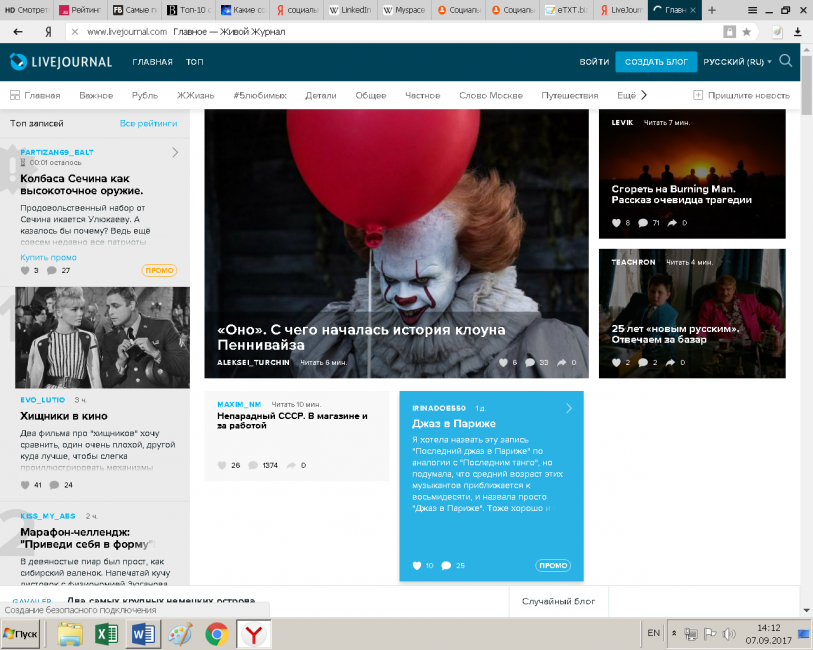Open the MAXIM_NM author link
The width and height of the screenshot is (813, 650).
[x=239, y=404]
